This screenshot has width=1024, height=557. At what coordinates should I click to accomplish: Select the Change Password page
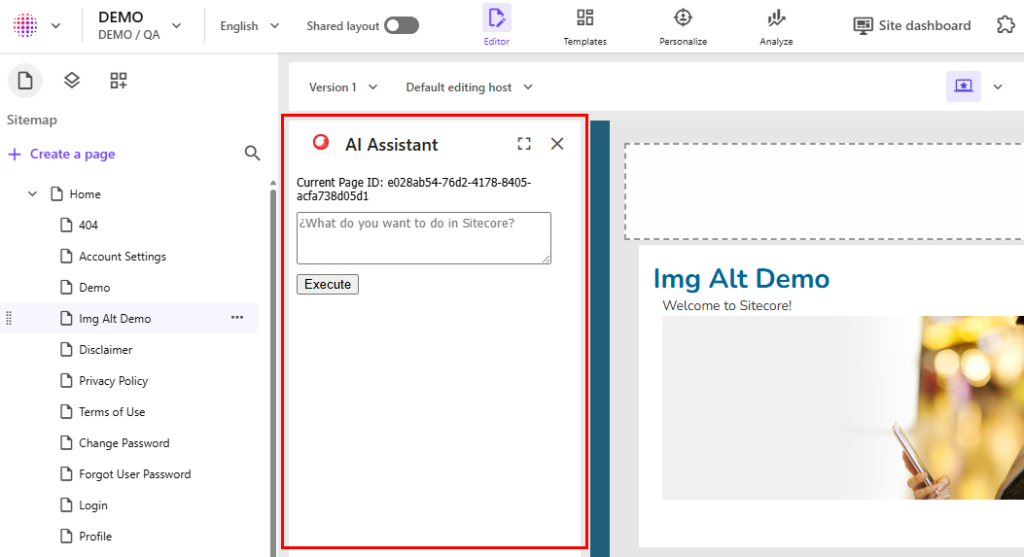tap(124, 443)
